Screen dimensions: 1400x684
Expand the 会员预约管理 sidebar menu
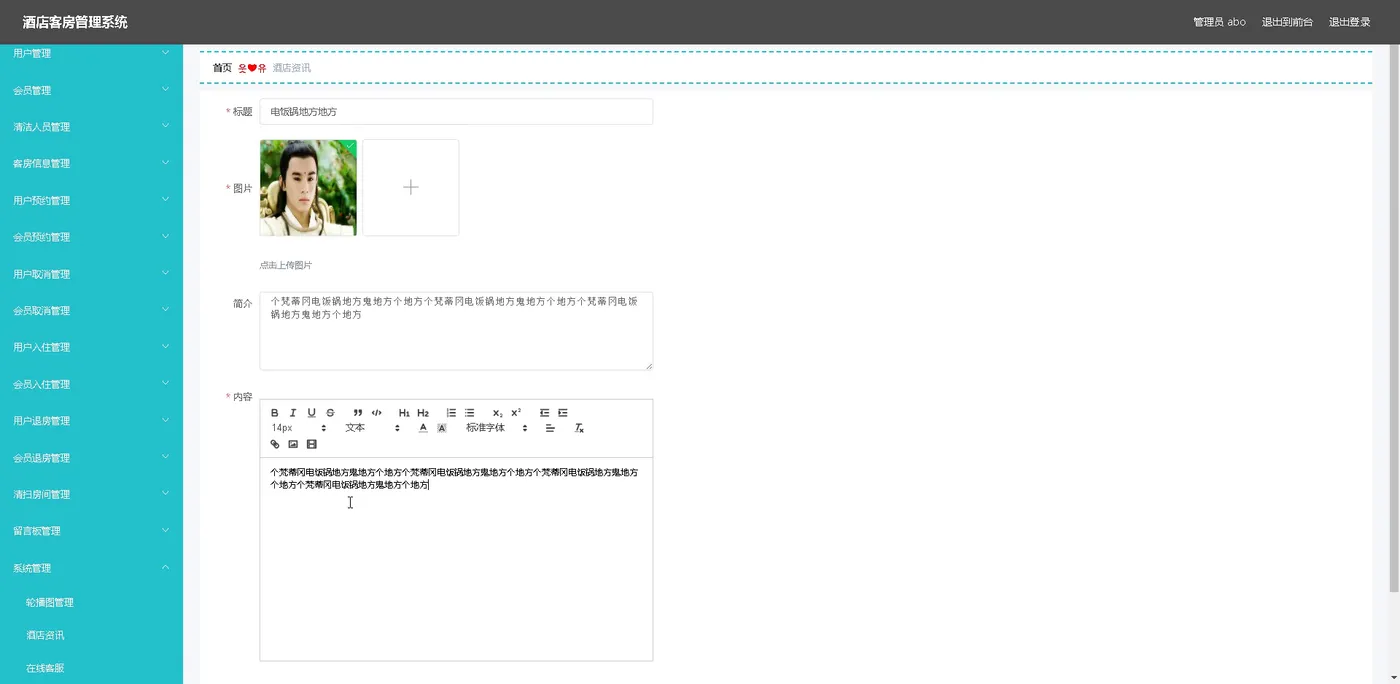[91, 237]
